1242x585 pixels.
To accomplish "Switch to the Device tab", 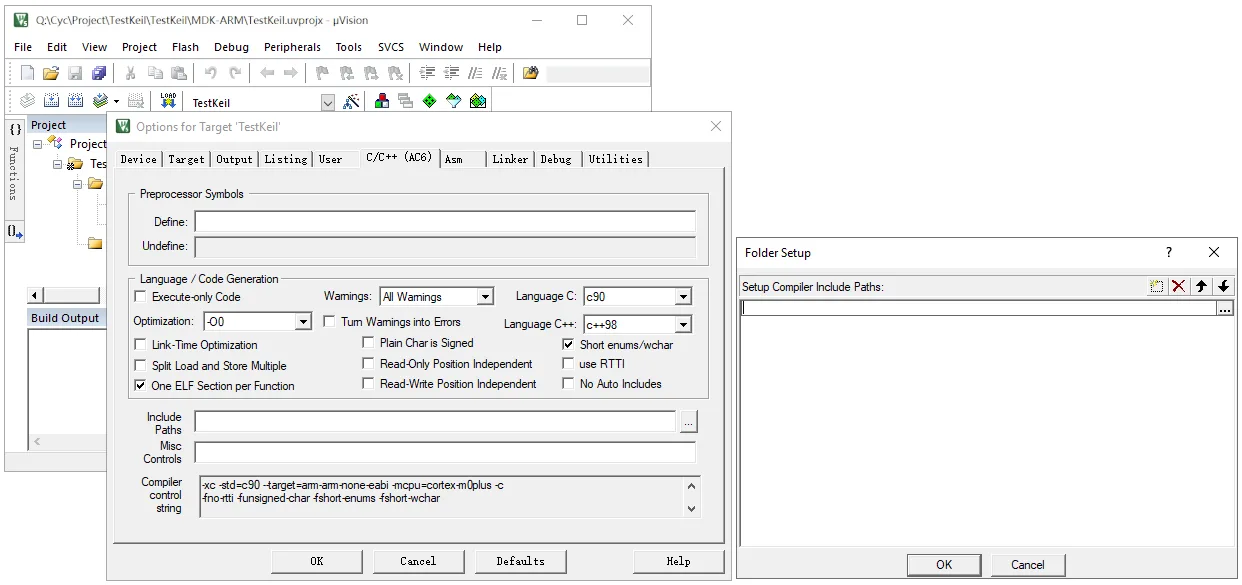I will click(138, 159).
